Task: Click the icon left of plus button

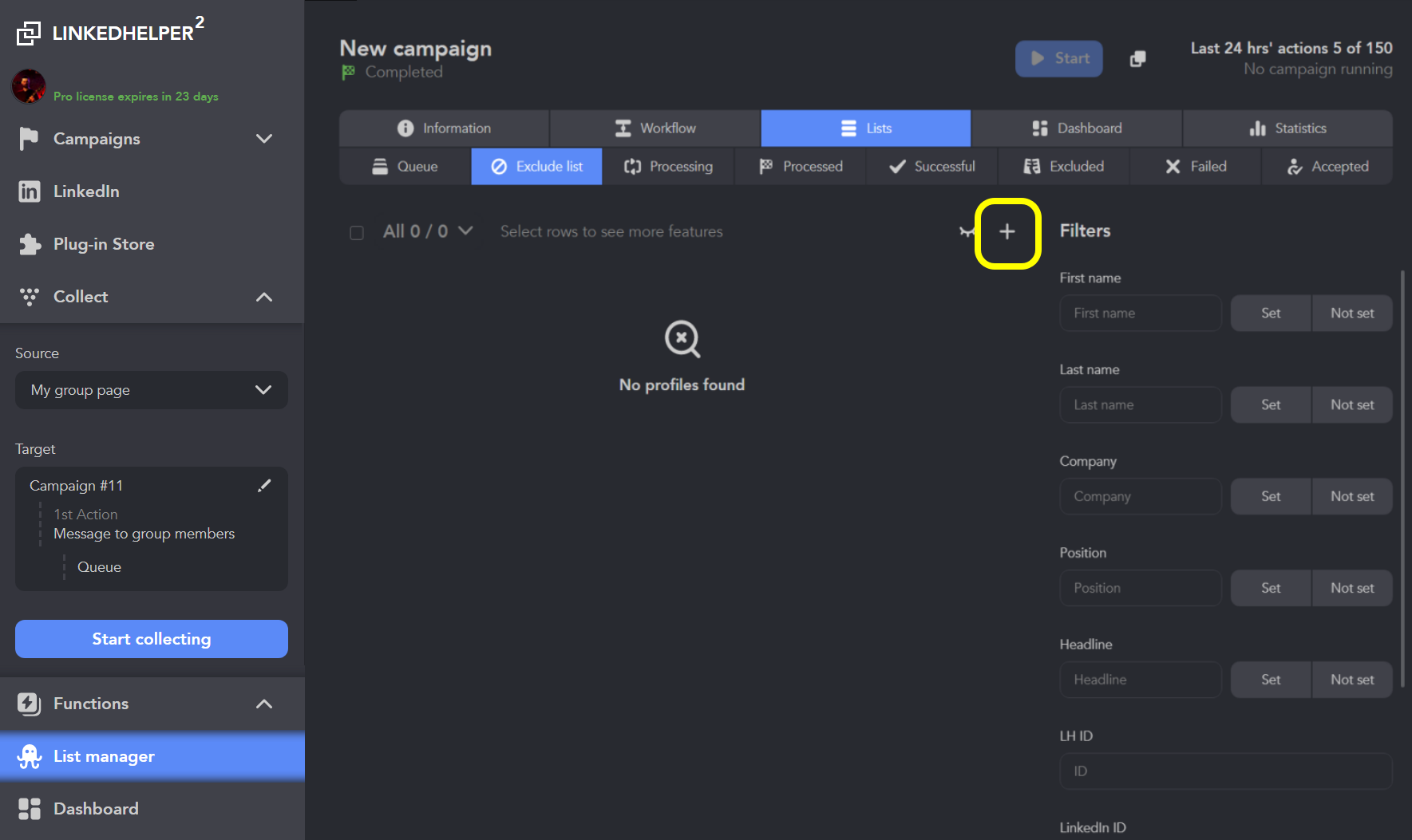Action: point(967,231)
